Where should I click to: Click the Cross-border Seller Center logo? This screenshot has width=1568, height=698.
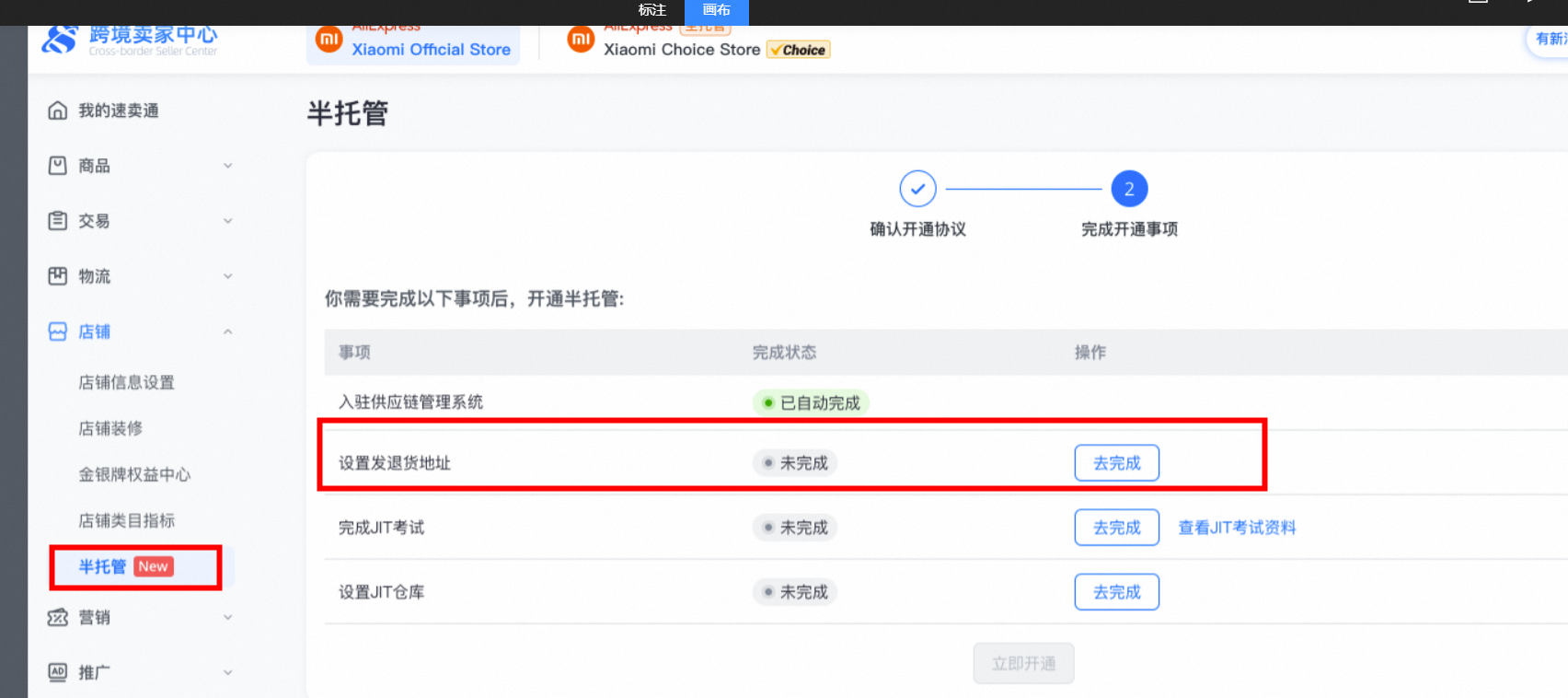130,41
